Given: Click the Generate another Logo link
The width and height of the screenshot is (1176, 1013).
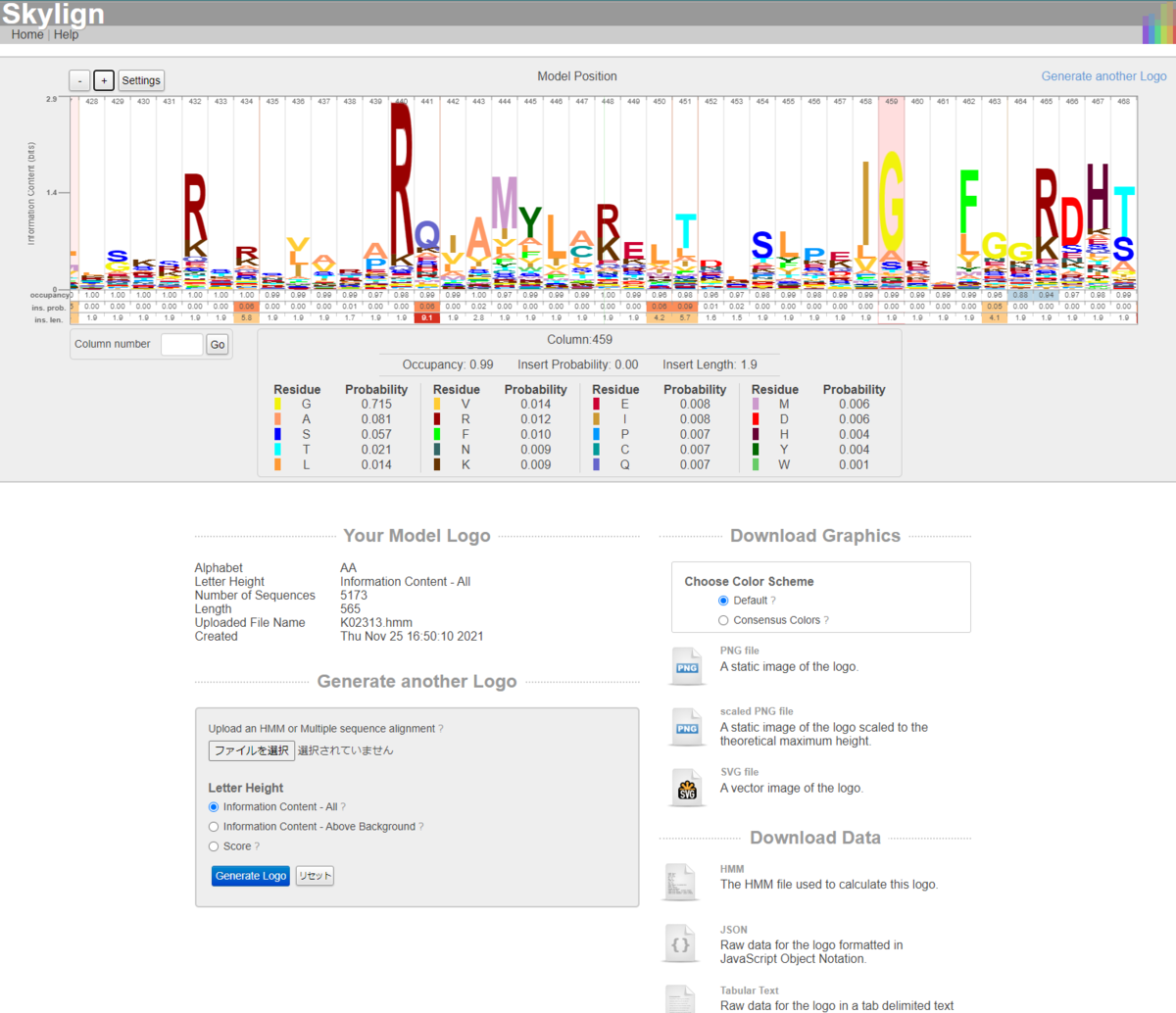Looking at the screenshot, I should pos(1104,76).
